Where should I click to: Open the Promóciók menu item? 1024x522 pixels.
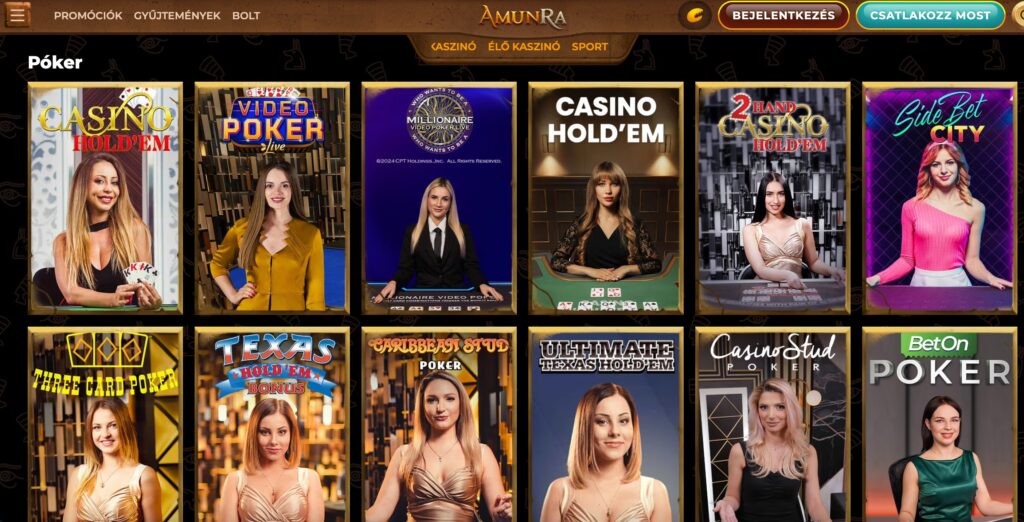click(x=88, y=16)
